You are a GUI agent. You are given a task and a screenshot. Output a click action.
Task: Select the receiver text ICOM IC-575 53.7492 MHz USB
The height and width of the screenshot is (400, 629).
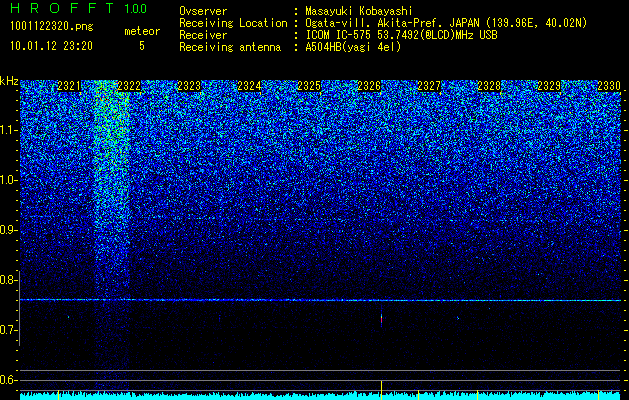click(x=401, y=35)
